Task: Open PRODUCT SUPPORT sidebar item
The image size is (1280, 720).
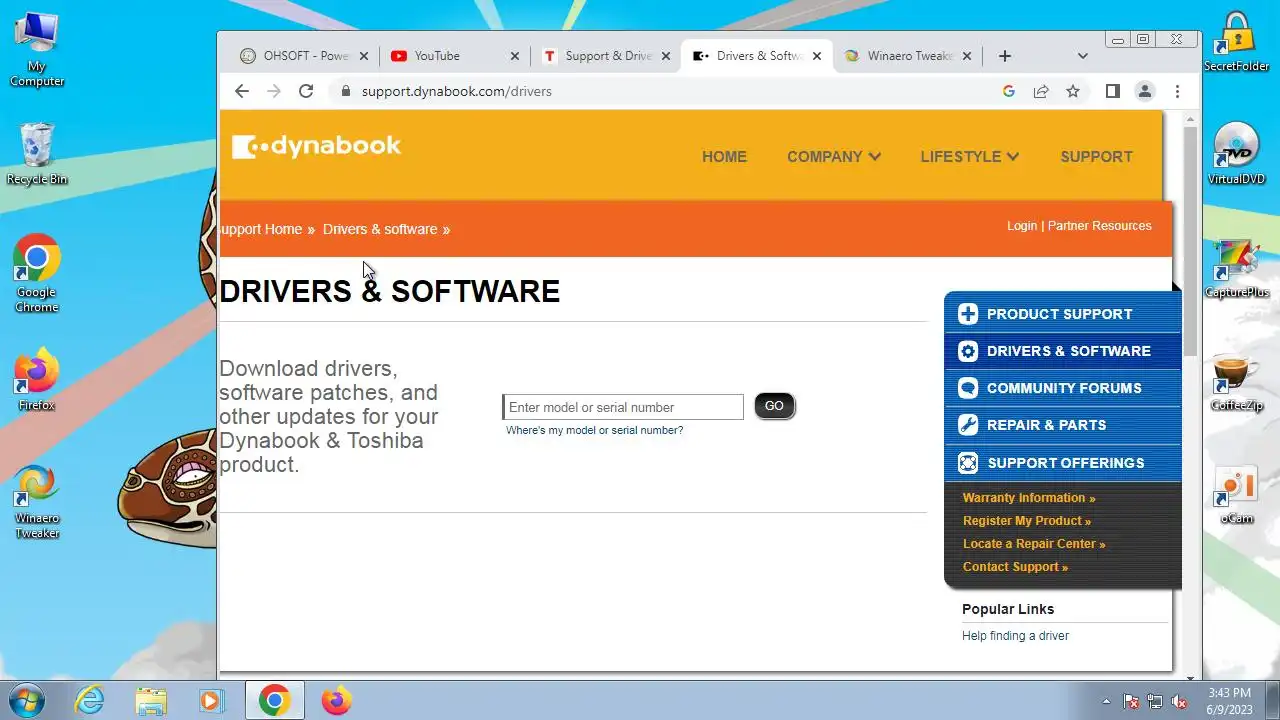Action: (x=1062, y=314)
